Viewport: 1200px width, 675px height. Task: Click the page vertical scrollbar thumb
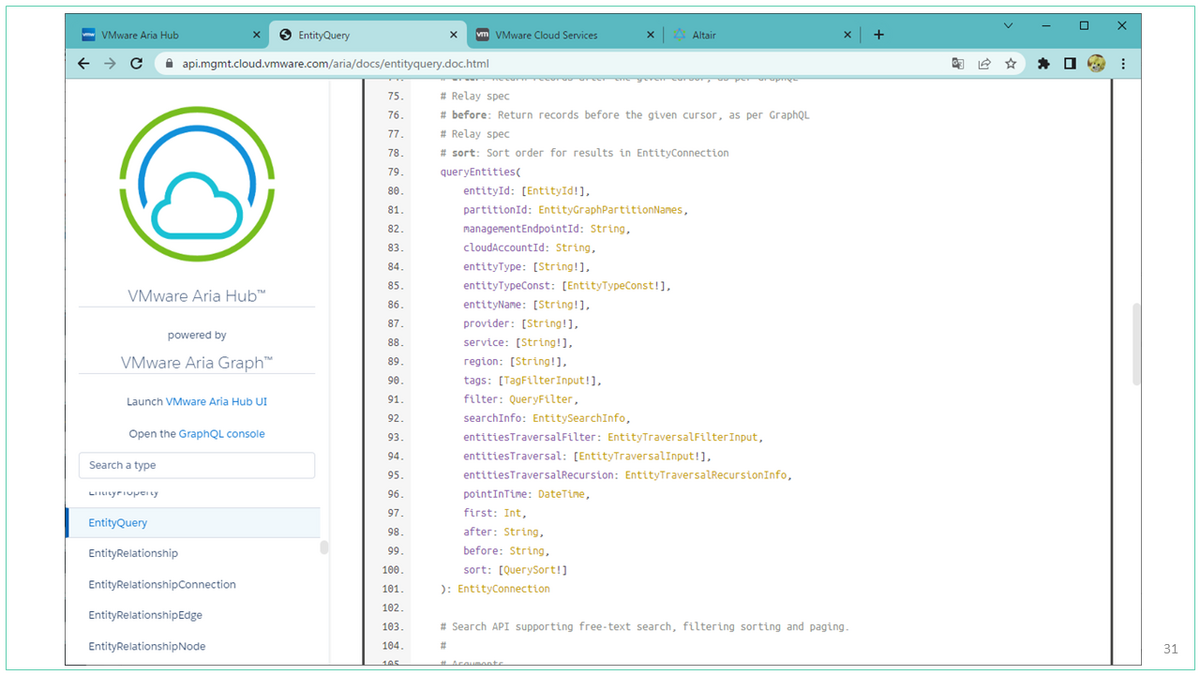[1135, 344]
